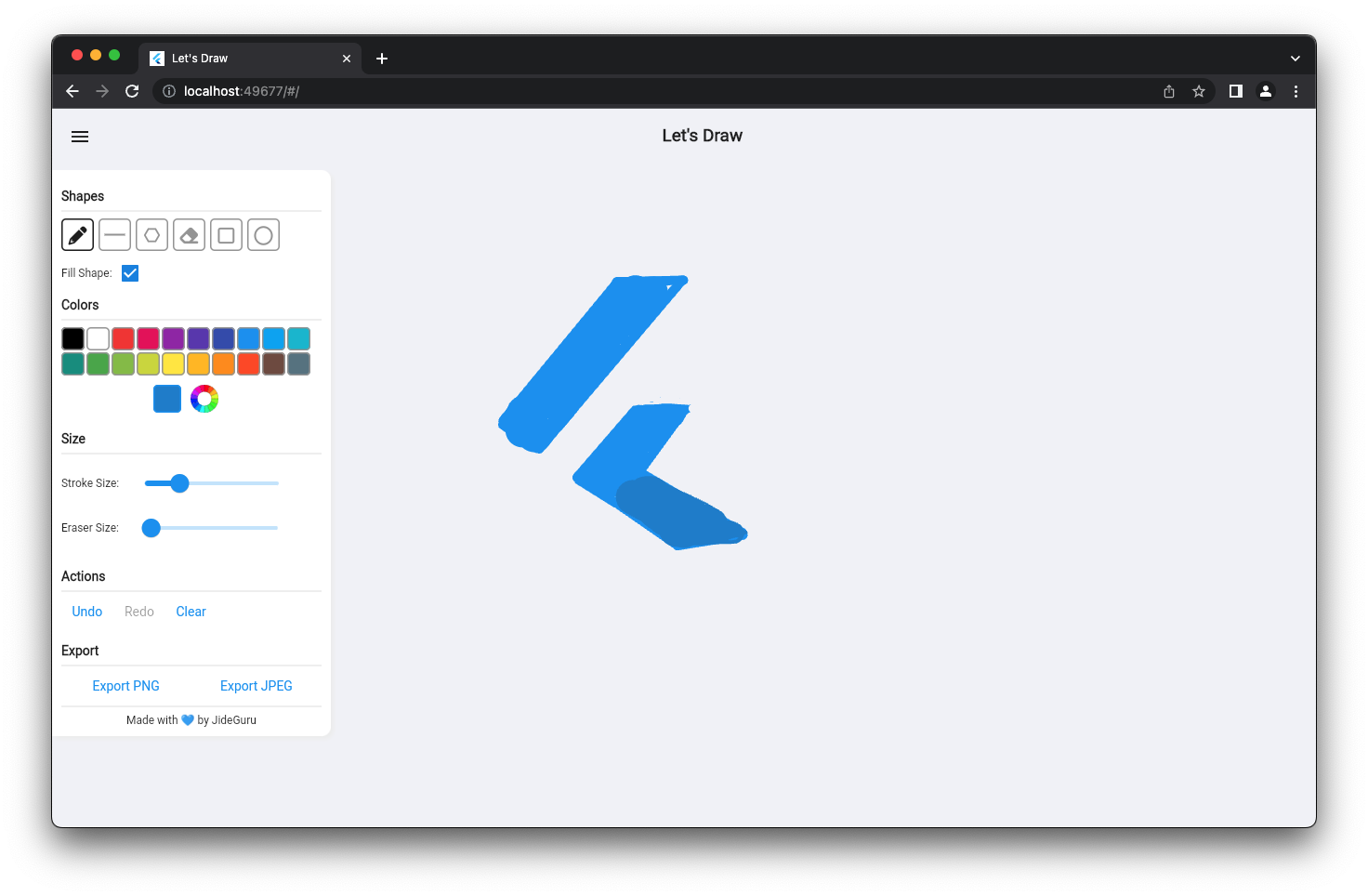The image size is (1368, 896).
Task: Expand the tab search dropdown
Action: pyautogui.click(x=1296, y=59)
